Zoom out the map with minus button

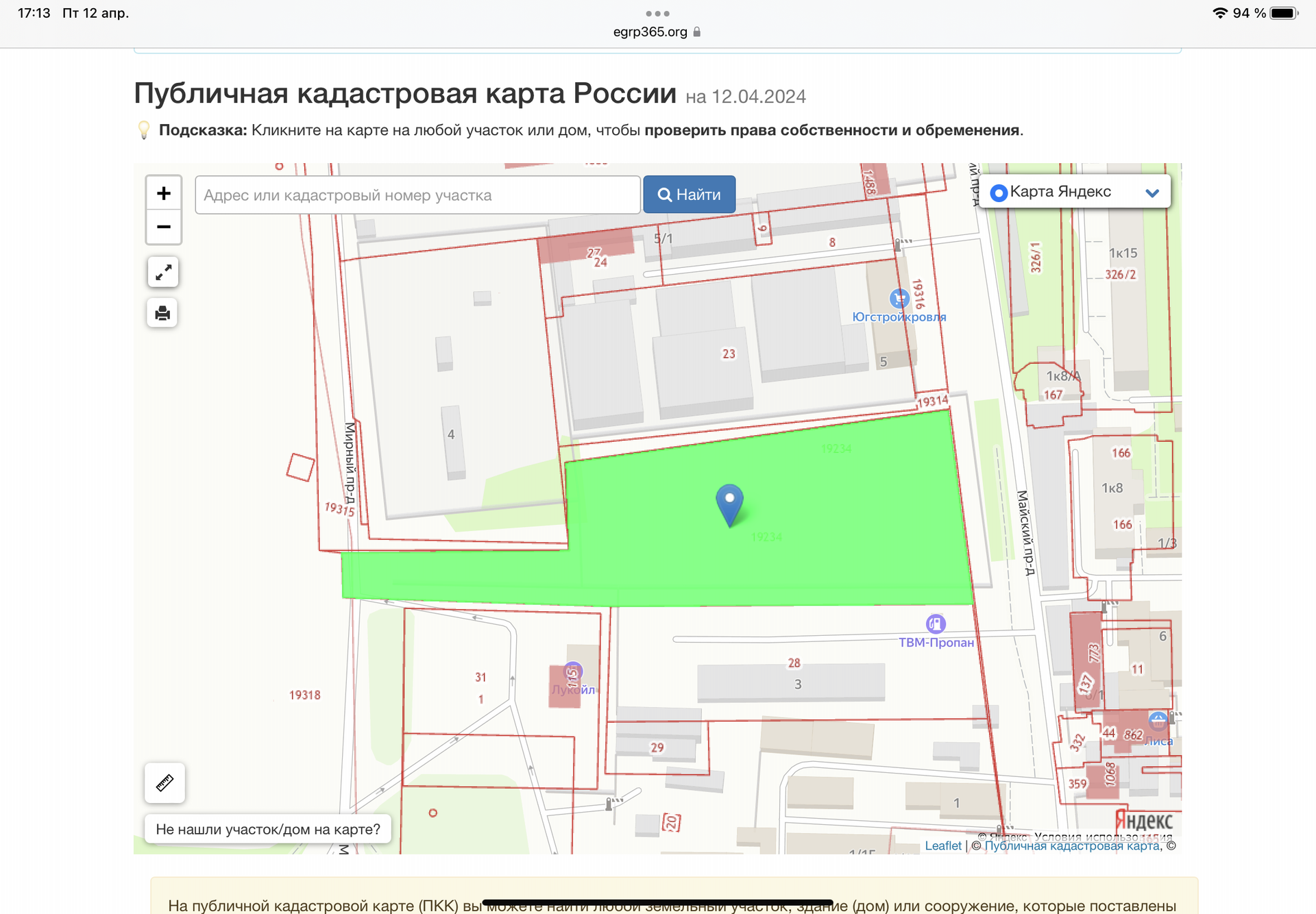click(163, 227)
